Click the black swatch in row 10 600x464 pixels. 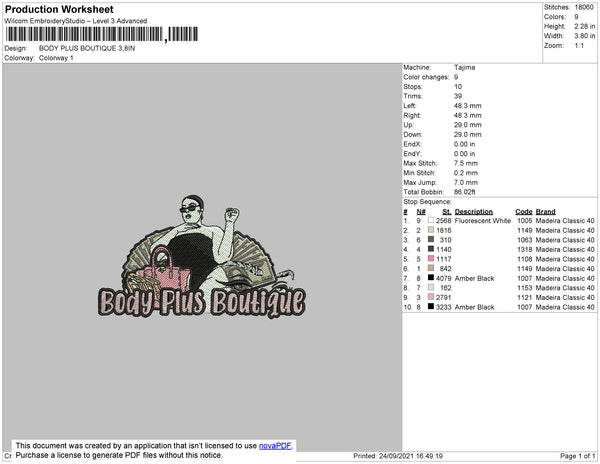(431, 306)
